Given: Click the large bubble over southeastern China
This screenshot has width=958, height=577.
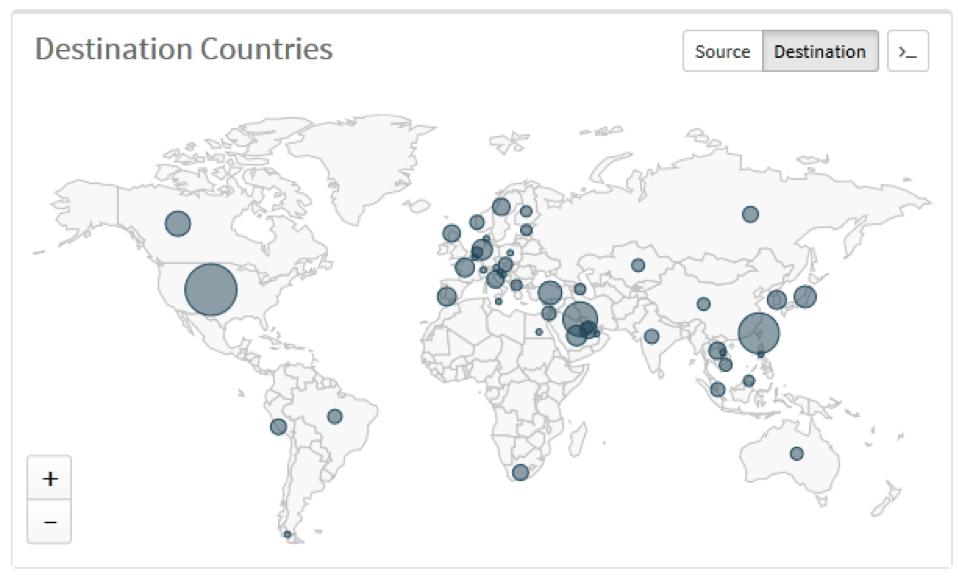Looking at the screenshot, I should point(759,334).
